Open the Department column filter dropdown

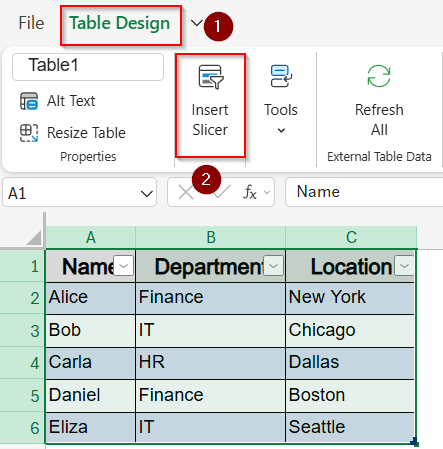[x=273, y=266]
